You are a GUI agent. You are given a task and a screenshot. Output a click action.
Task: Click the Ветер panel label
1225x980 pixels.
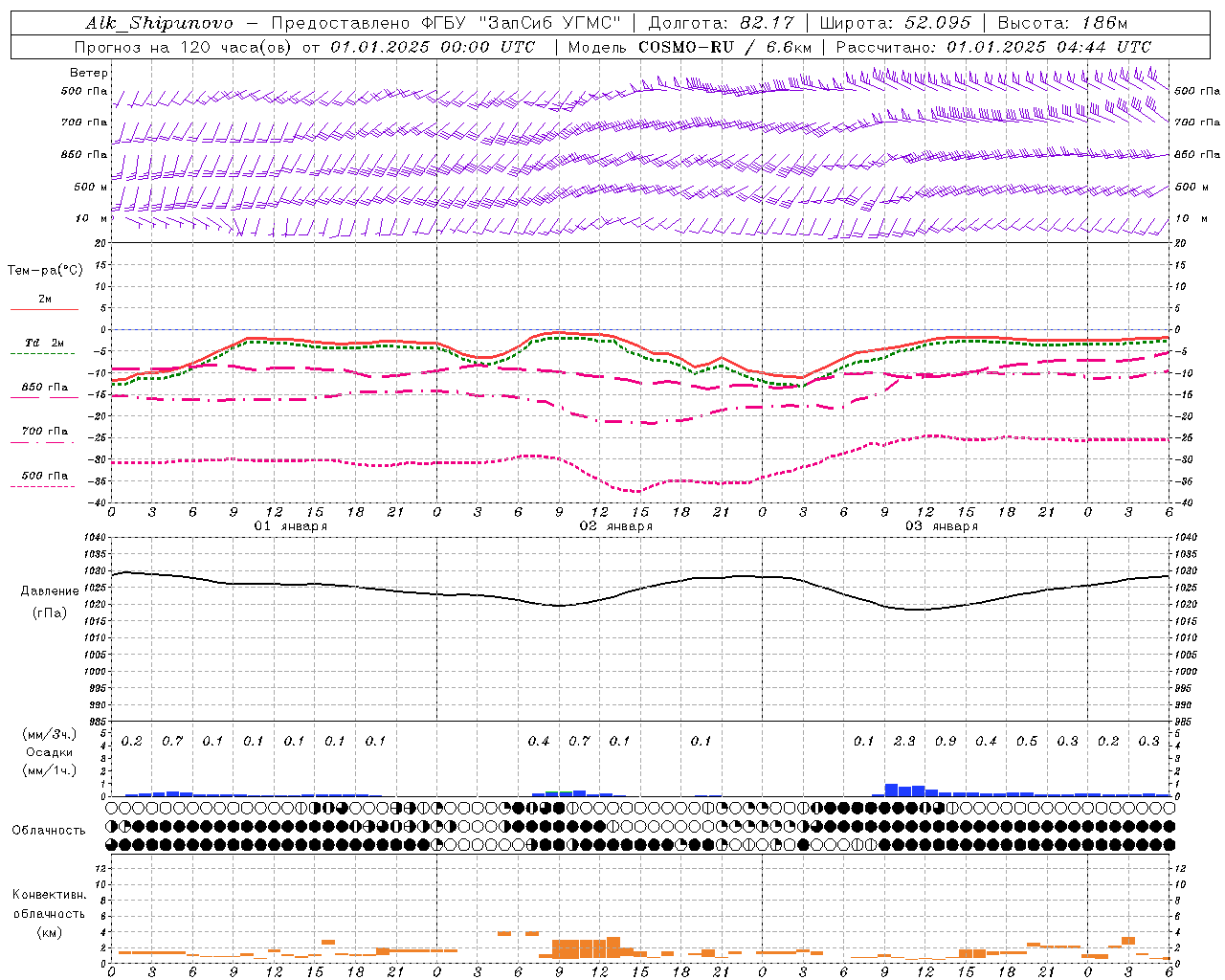[x=89, y=73]
